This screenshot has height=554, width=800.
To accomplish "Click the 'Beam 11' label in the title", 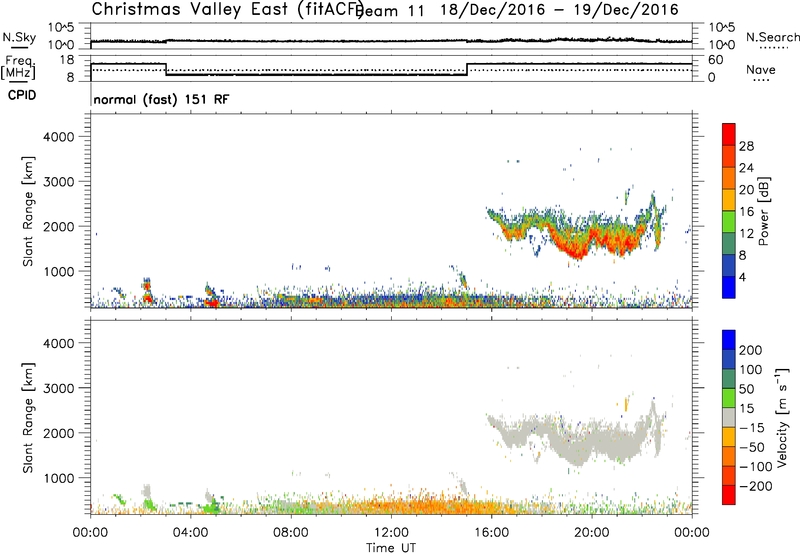I will pos(391,10).
